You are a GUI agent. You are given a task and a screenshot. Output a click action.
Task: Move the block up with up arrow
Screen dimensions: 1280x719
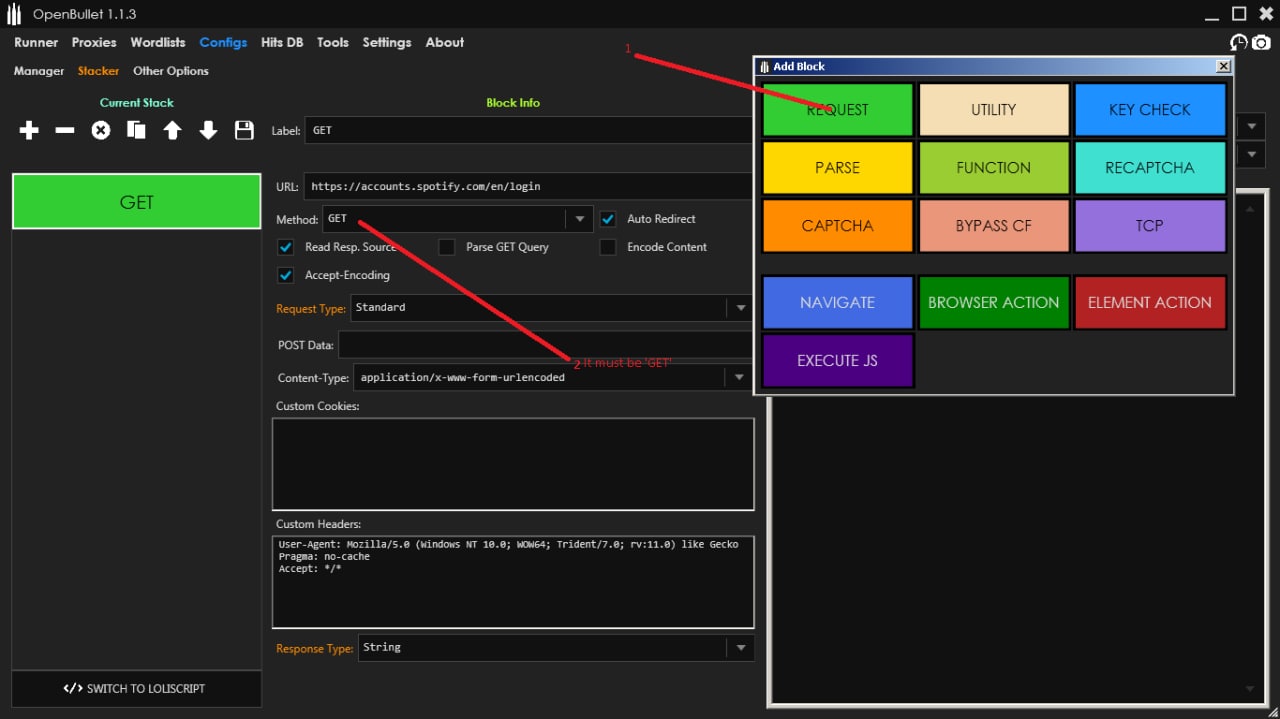(172, 130)
